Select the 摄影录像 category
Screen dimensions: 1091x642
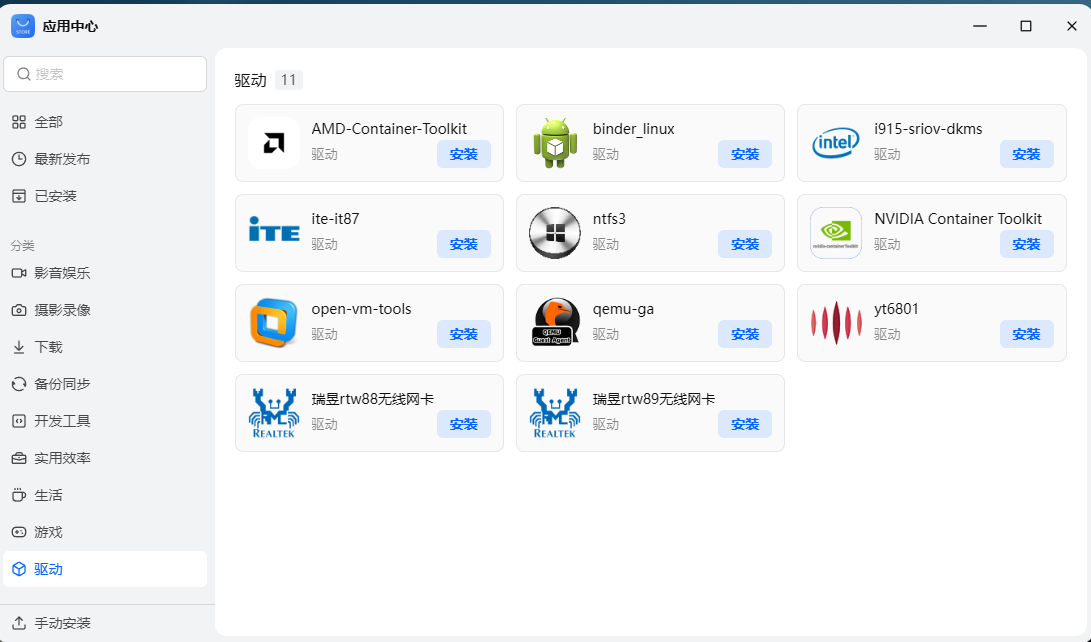click(x=105, y=310)
